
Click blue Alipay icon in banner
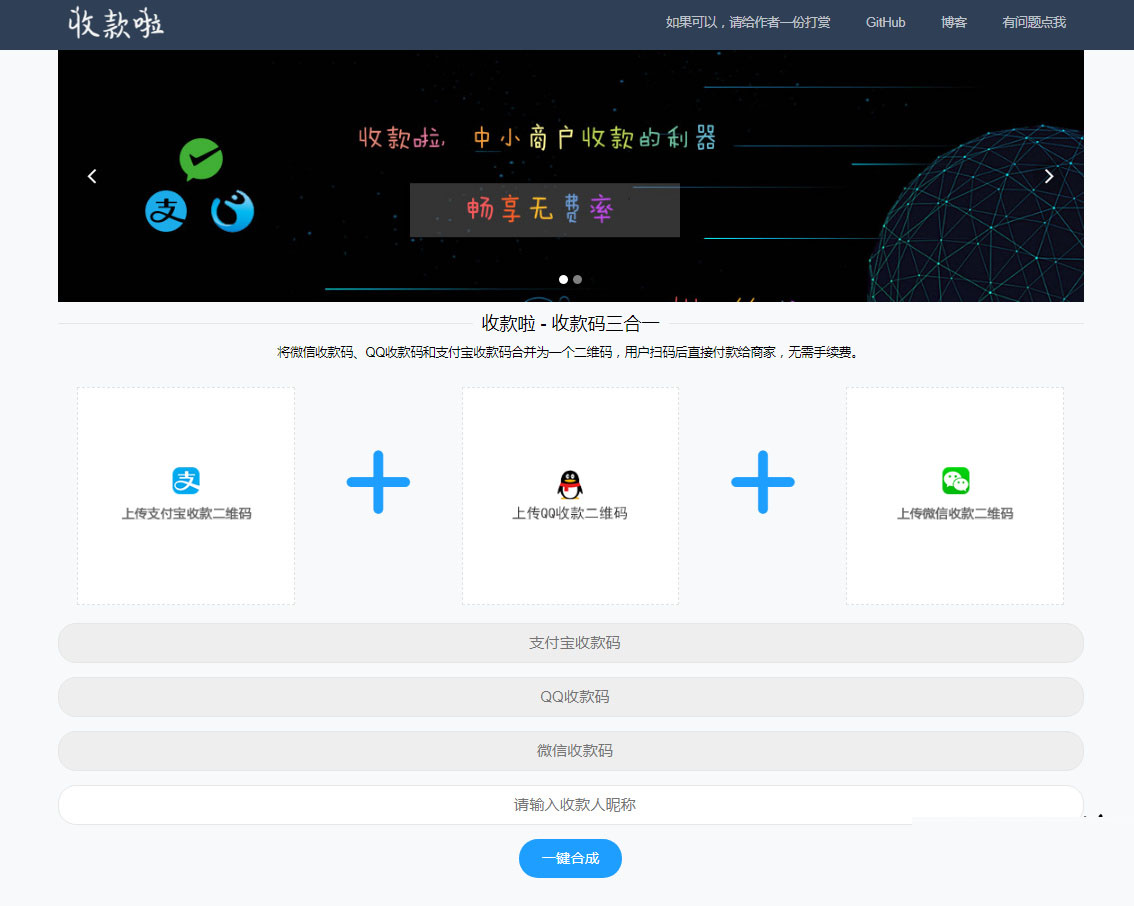click(x=166, y=211)
